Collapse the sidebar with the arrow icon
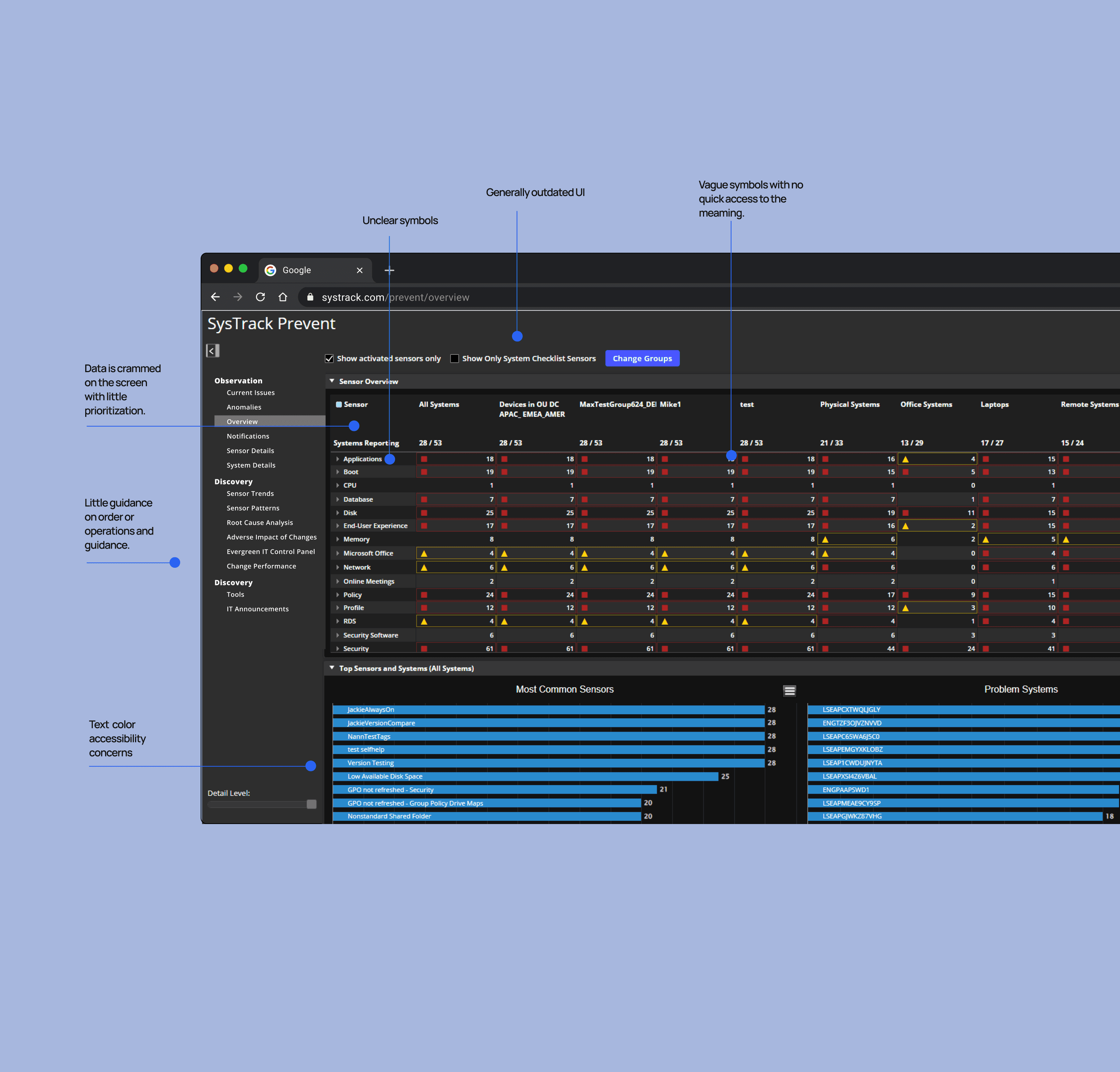 click(x=213, y=351)
